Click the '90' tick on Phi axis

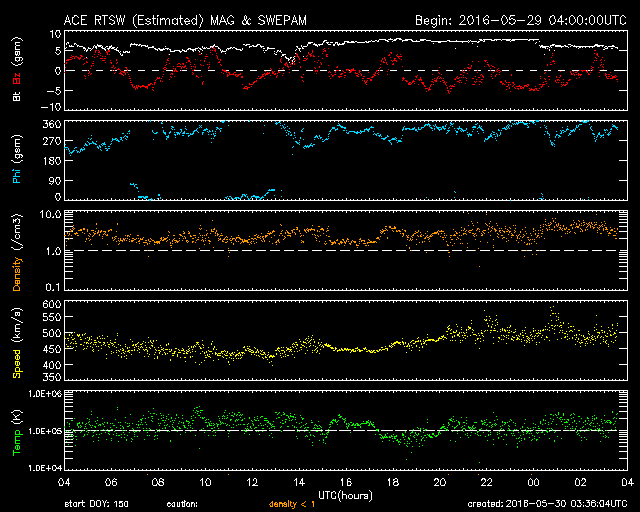[55, 180]
